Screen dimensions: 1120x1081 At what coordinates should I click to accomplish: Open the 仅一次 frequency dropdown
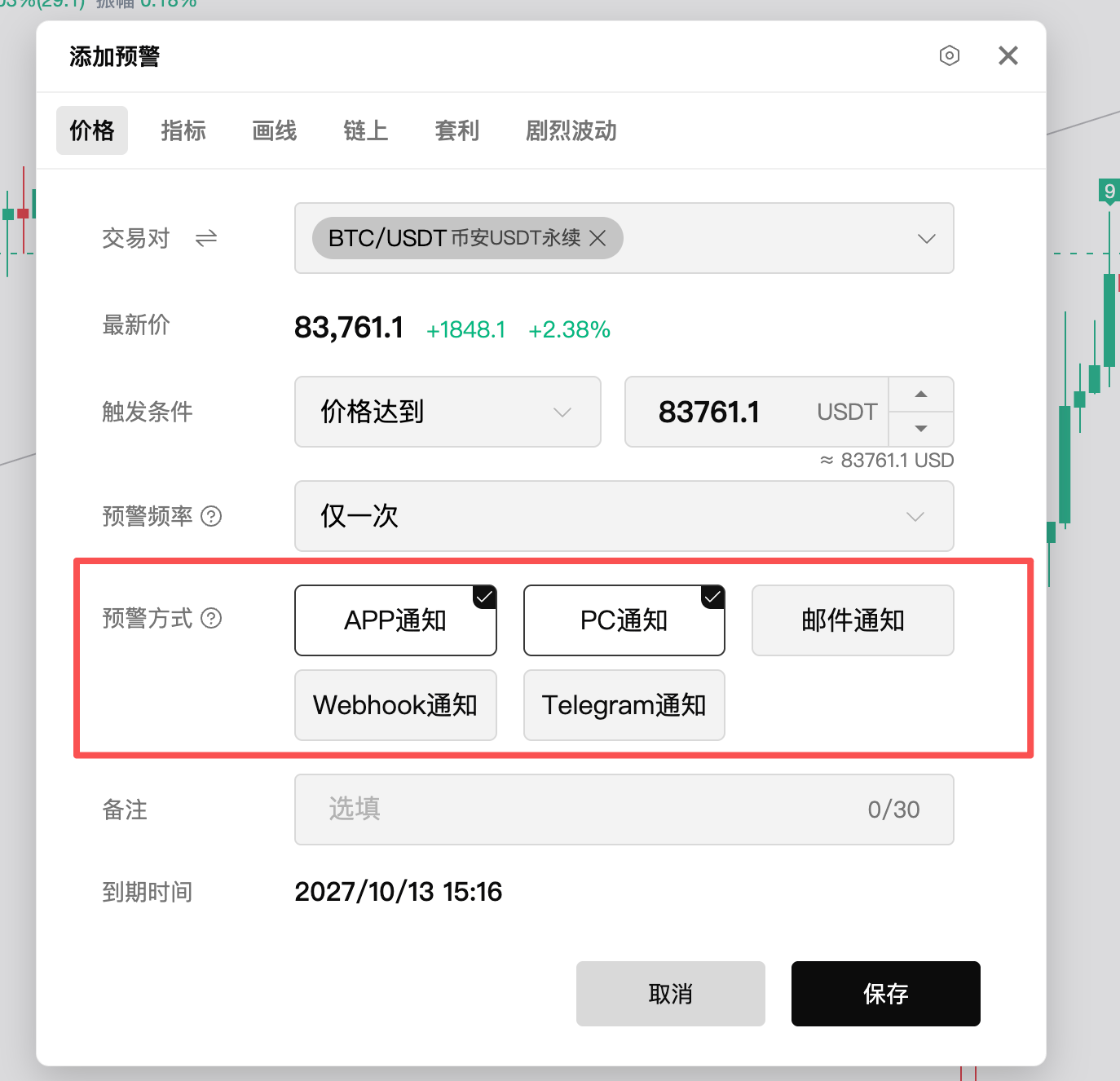(624, 516)
